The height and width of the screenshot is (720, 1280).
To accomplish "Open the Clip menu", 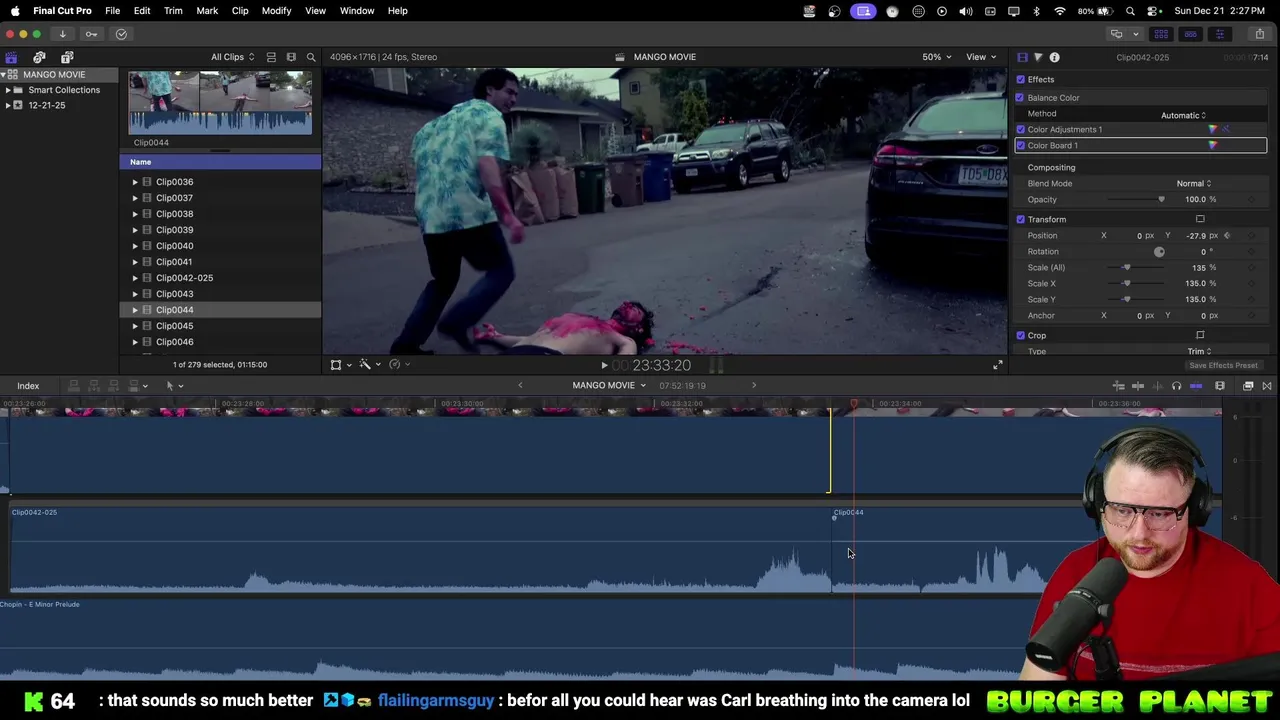I will click(x=240, y=11).
